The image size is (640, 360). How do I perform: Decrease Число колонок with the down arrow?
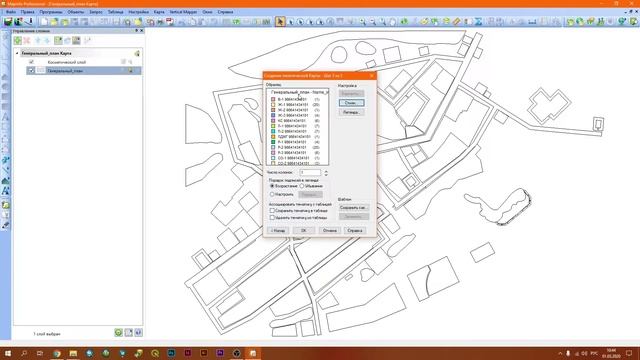tap(326, 175)
